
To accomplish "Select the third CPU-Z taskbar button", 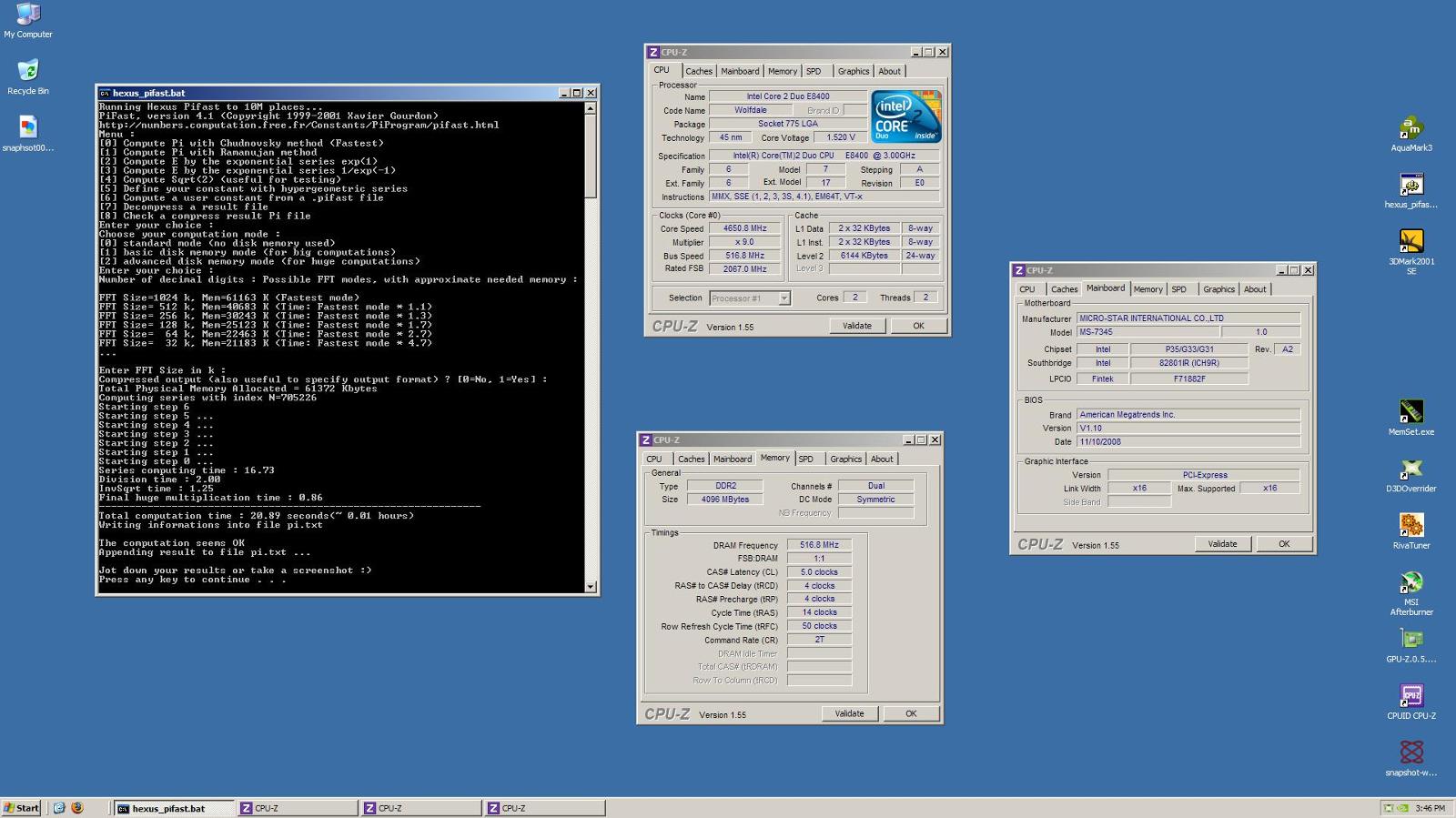I will click(545, 808).
